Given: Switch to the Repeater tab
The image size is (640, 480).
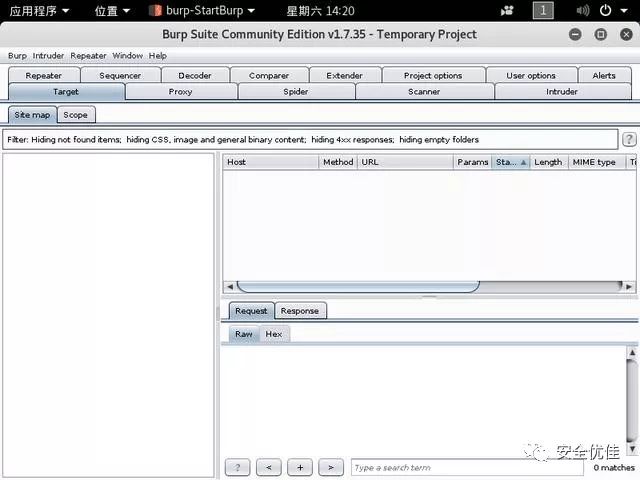Looking at the screenshot, I should 44,76.
